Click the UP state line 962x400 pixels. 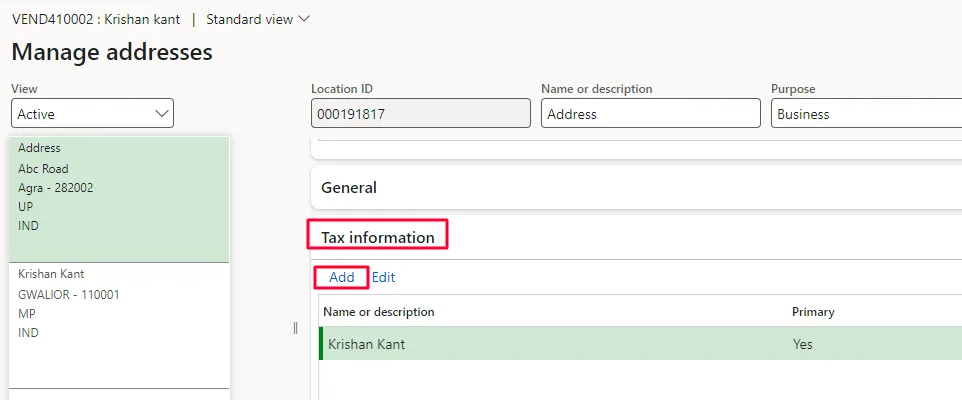click(x=26, y=207)
